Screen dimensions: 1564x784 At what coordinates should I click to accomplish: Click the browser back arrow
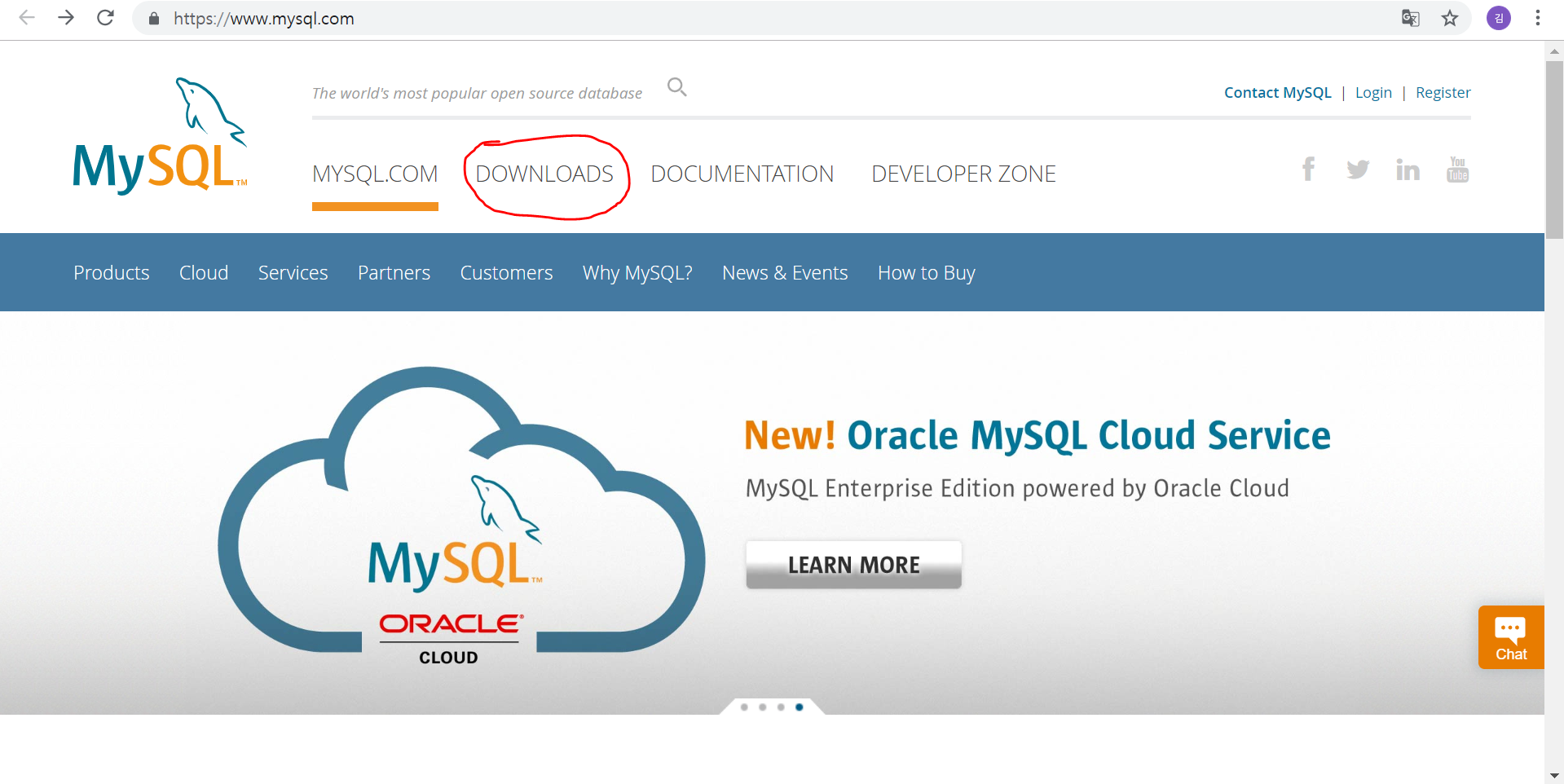[x=27, y=18]
